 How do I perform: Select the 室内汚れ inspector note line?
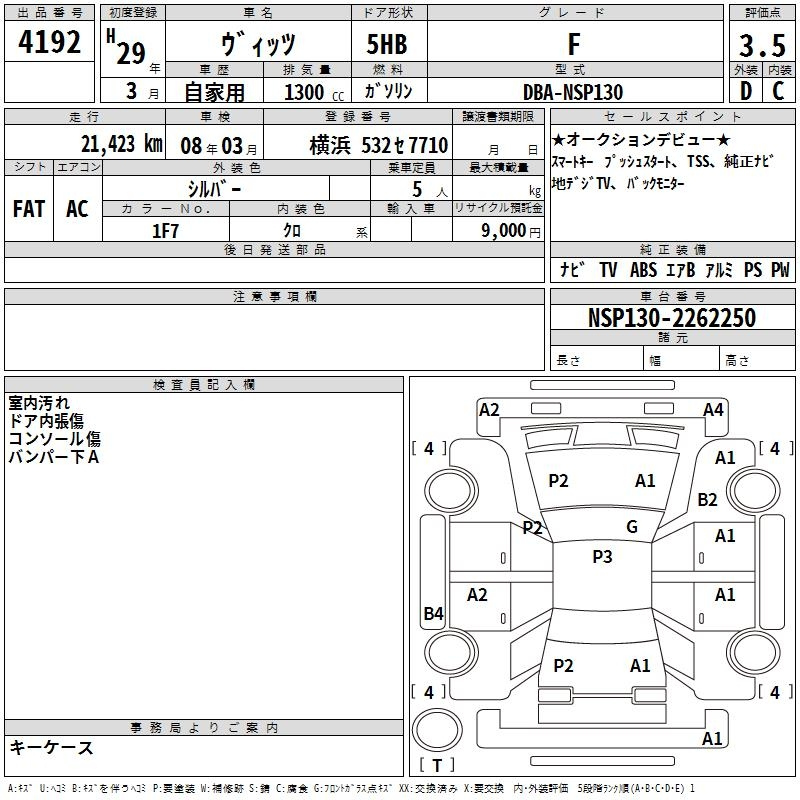coord(39,403)
